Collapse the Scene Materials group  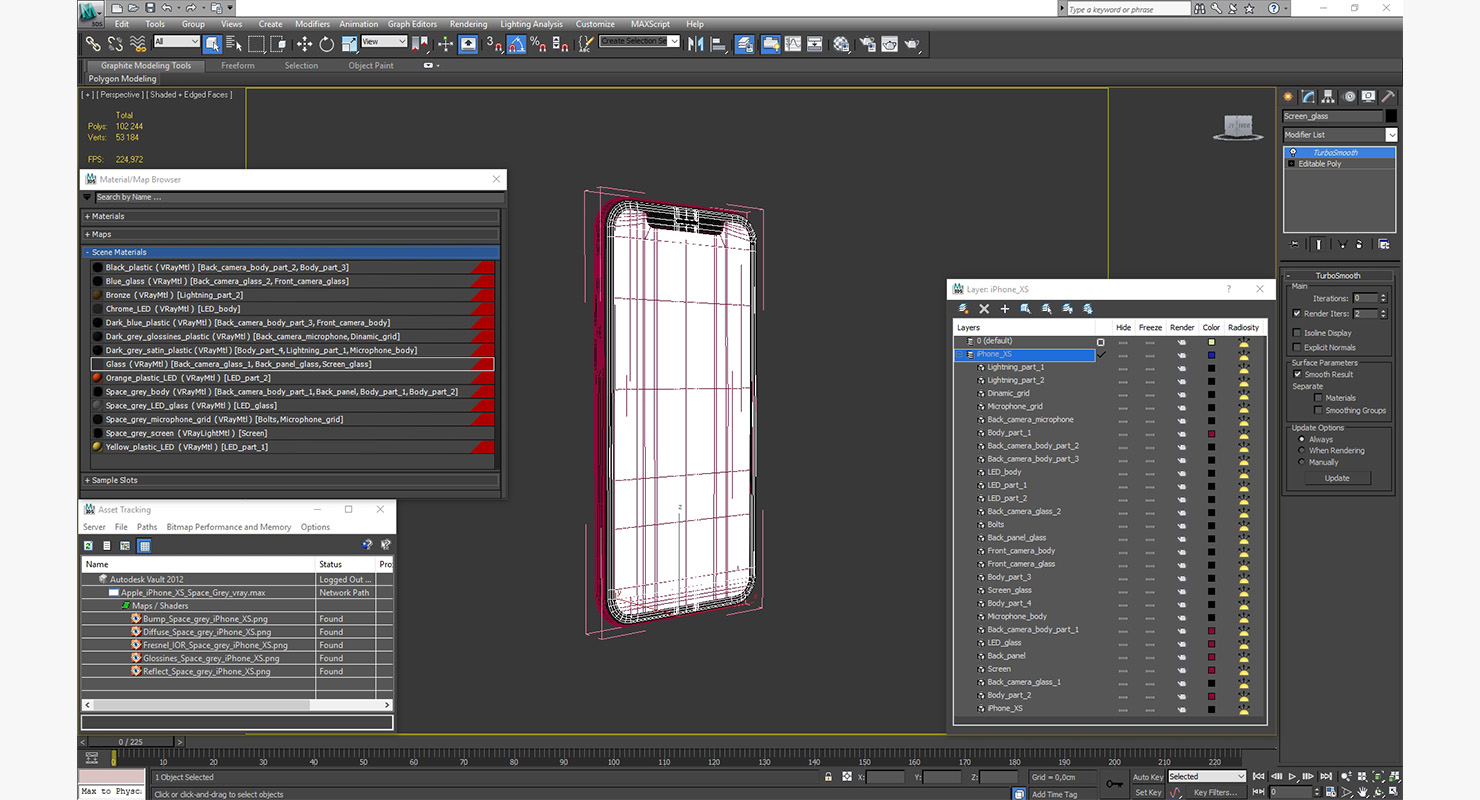[291, 252]
